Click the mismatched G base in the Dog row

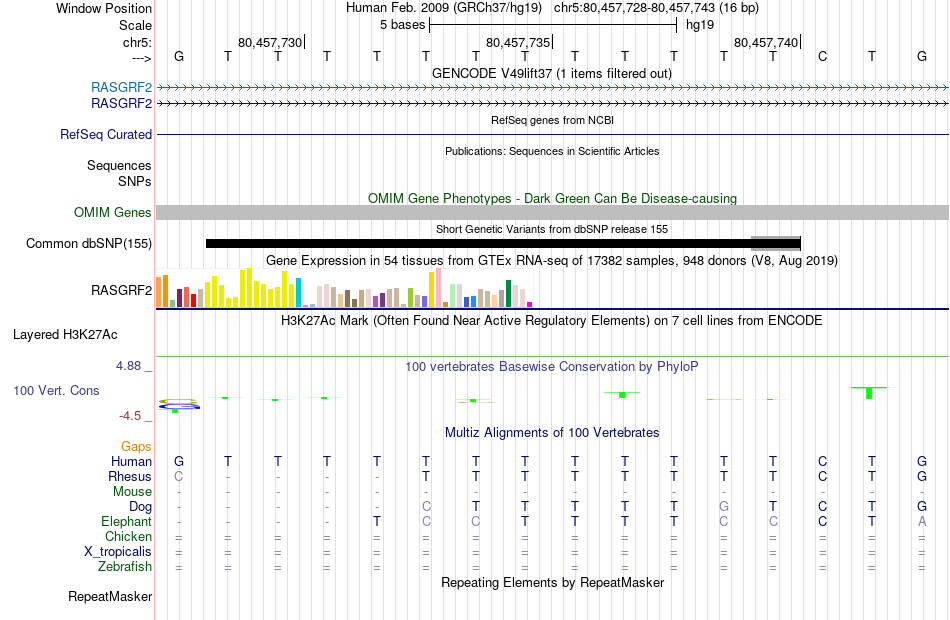[x=723, y=506]
